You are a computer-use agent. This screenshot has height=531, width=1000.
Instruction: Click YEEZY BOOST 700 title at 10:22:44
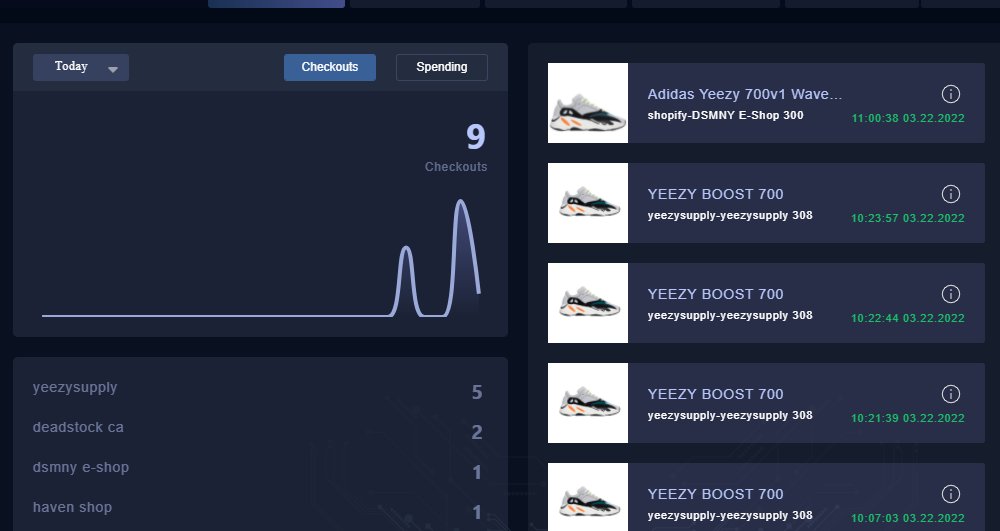pos(715,295)
